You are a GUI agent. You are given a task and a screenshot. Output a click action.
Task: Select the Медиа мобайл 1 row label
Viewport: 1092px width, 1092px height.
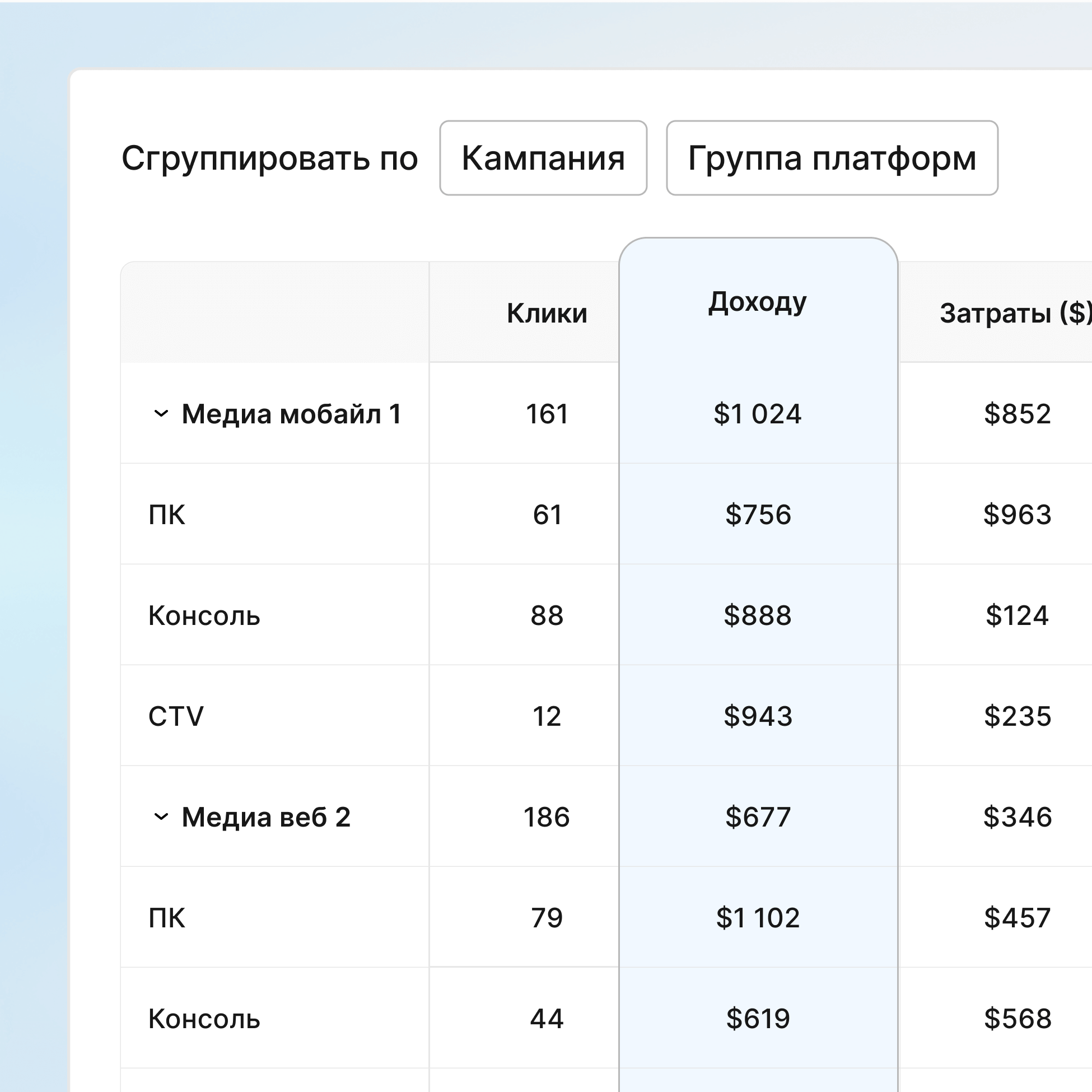(x=291, y=414)
